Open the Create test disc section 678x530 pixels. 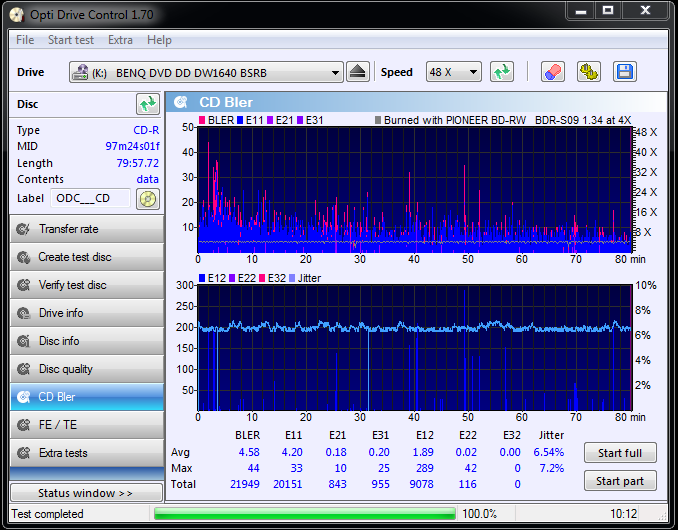[87, 257]
